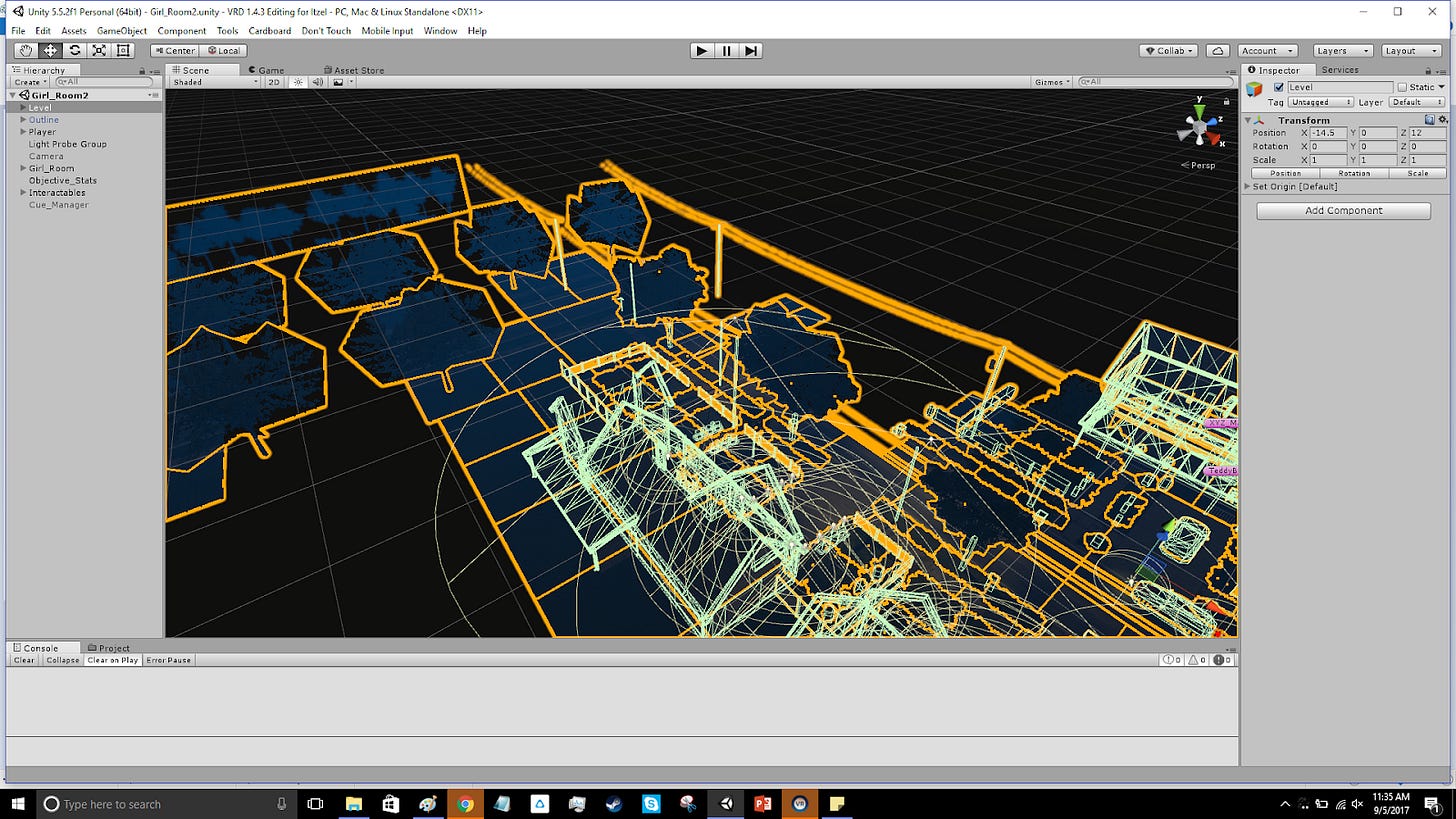Click the cloud services icon
1456x819 pixels.
click(x=1217, y=51)
